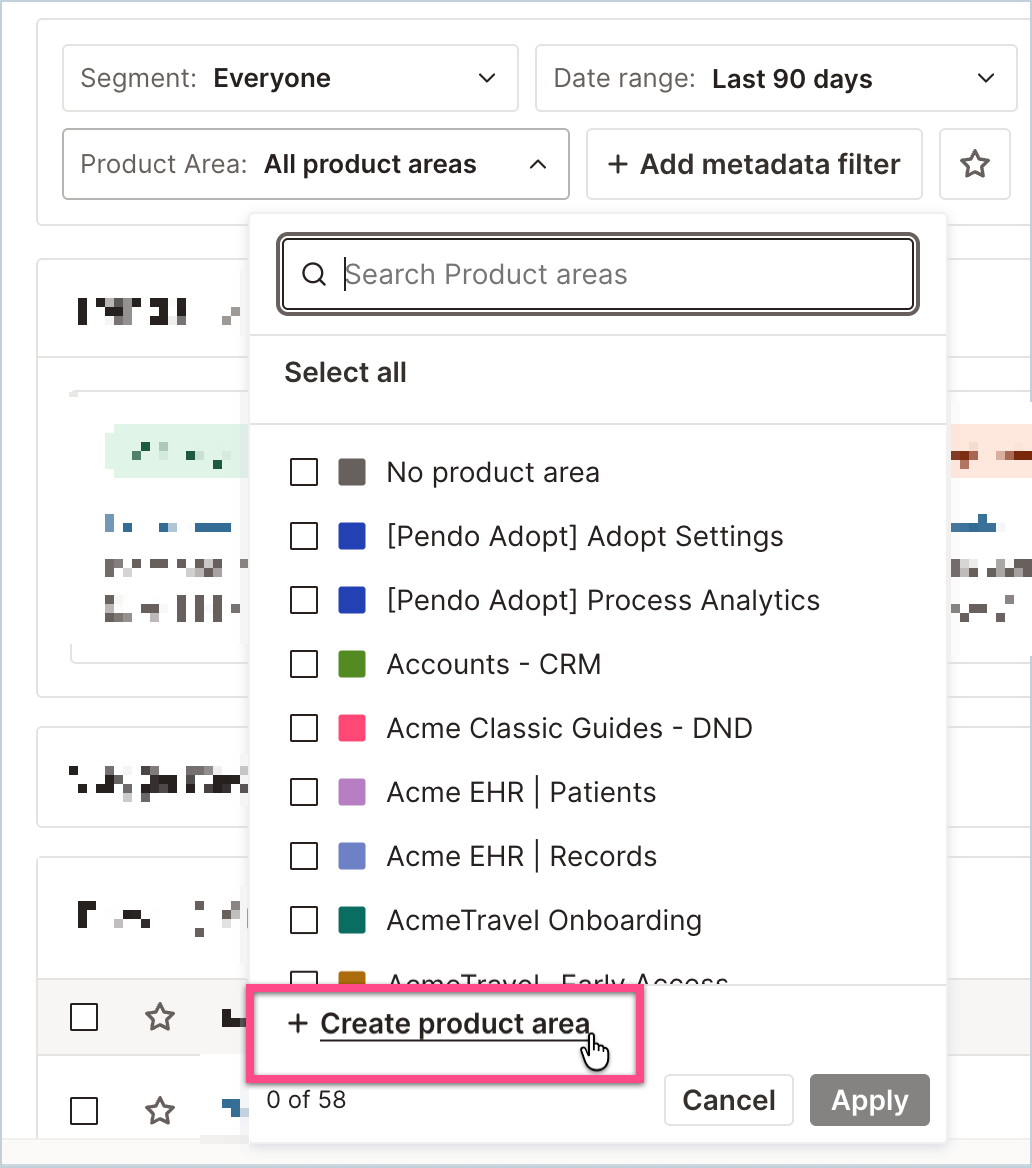The width and height of the screenshot is (1032, 1168).
Task: Click the purple Acme EHR | Patients swatch
Action: tap(352, 793)
